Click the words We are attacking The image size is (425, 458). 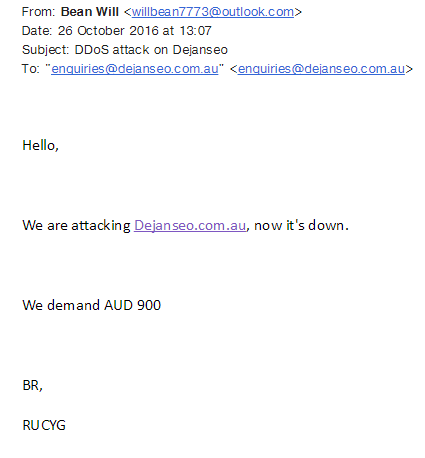[x=76, y=226]
